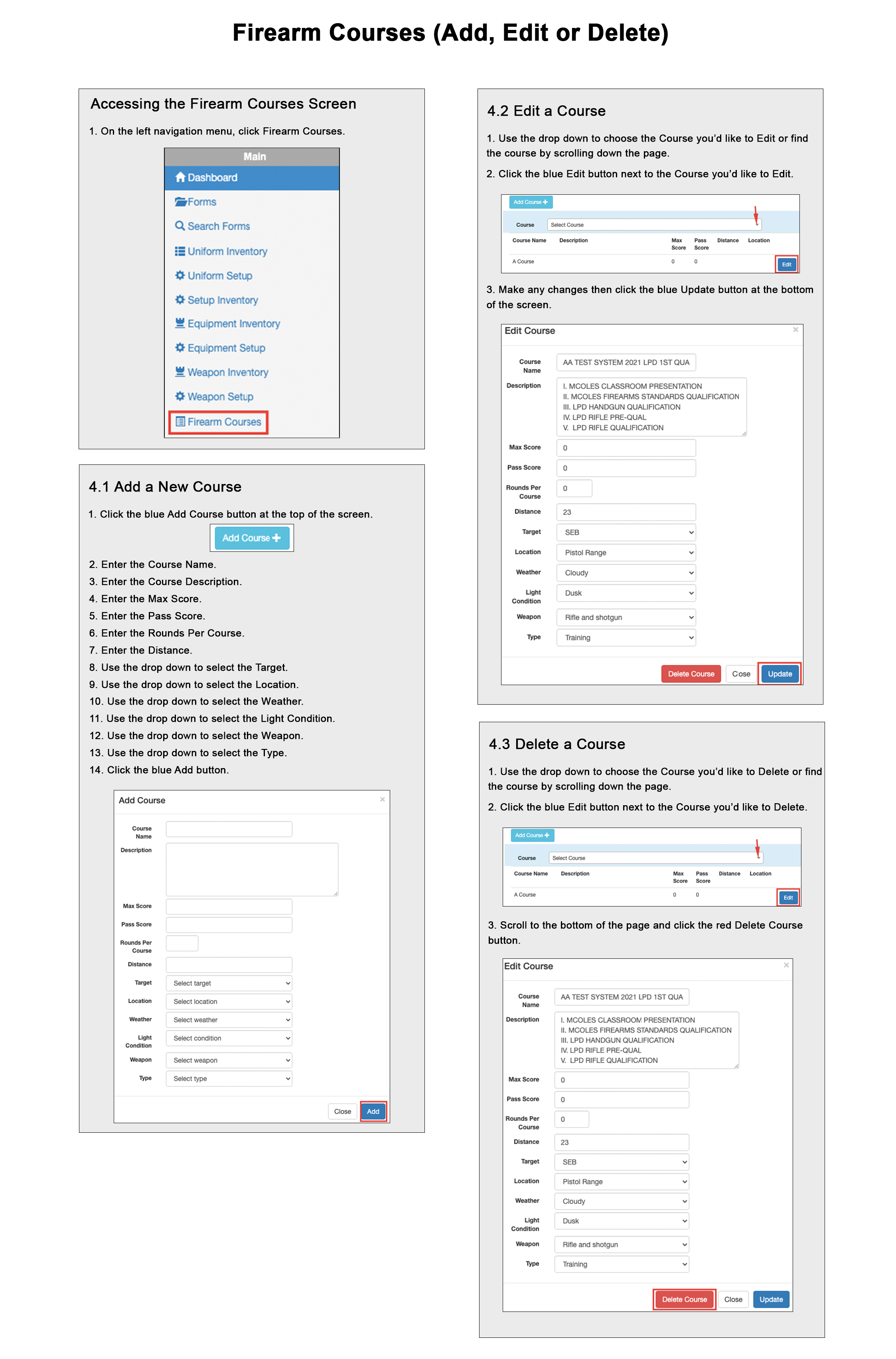
Task: Open Weapon Inventory menu item
Action: (x=227, y=373)
